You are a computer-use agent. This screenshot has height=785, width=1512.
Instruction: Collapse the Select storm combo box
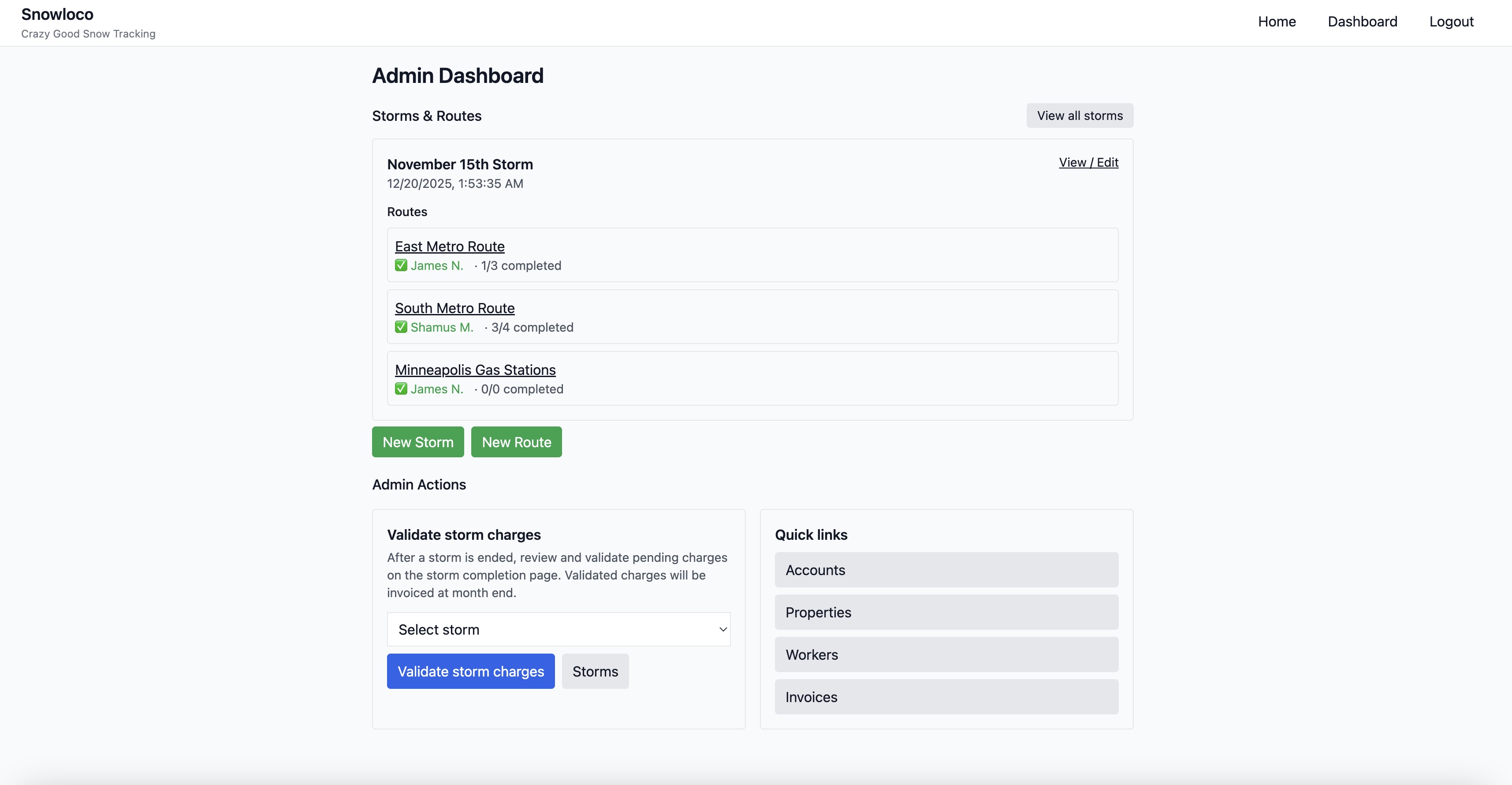tap(558, 629)
